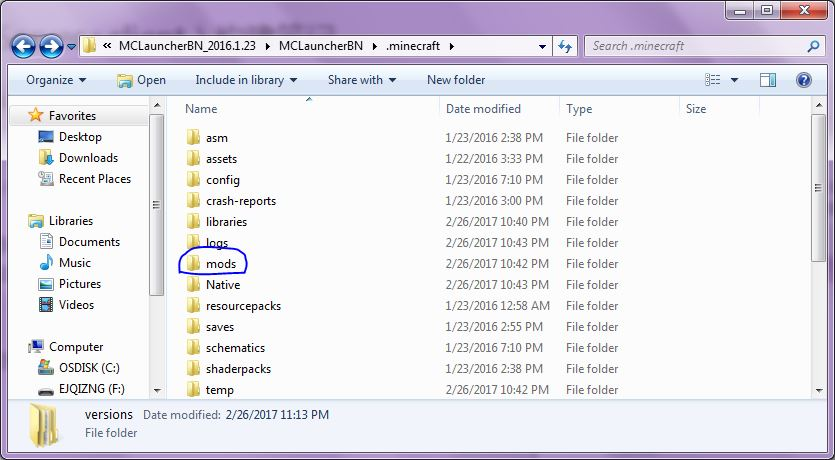
Task: Expand arrow after .minecraft breadcrumb
Action: pos(452,46)
